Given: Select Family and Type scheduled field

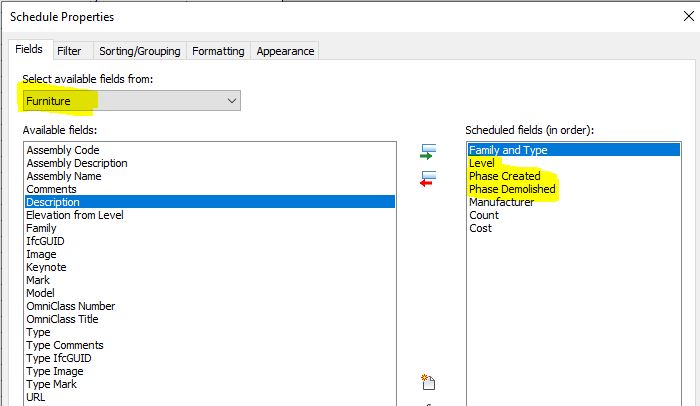Looking at the screenshot, I should click(x=574, y=150).
